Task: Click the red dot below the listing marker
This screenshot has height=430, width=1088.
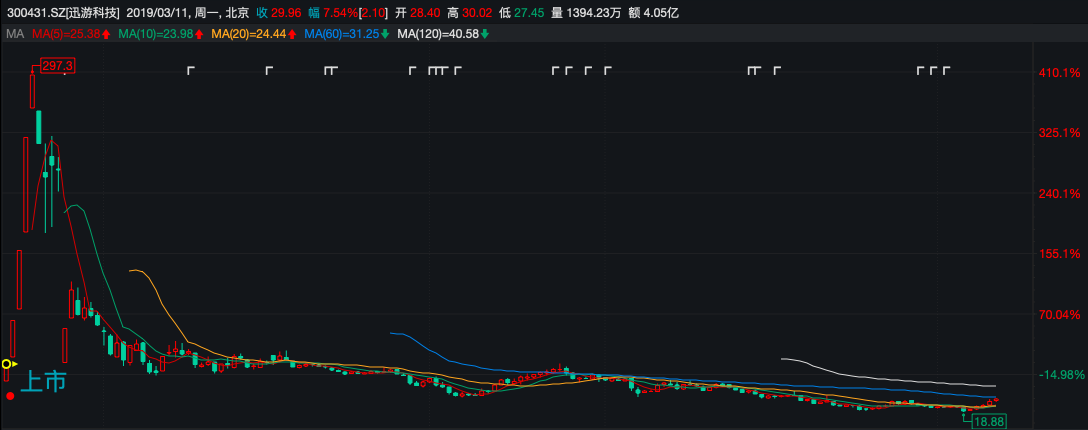Action: point(10,396)
